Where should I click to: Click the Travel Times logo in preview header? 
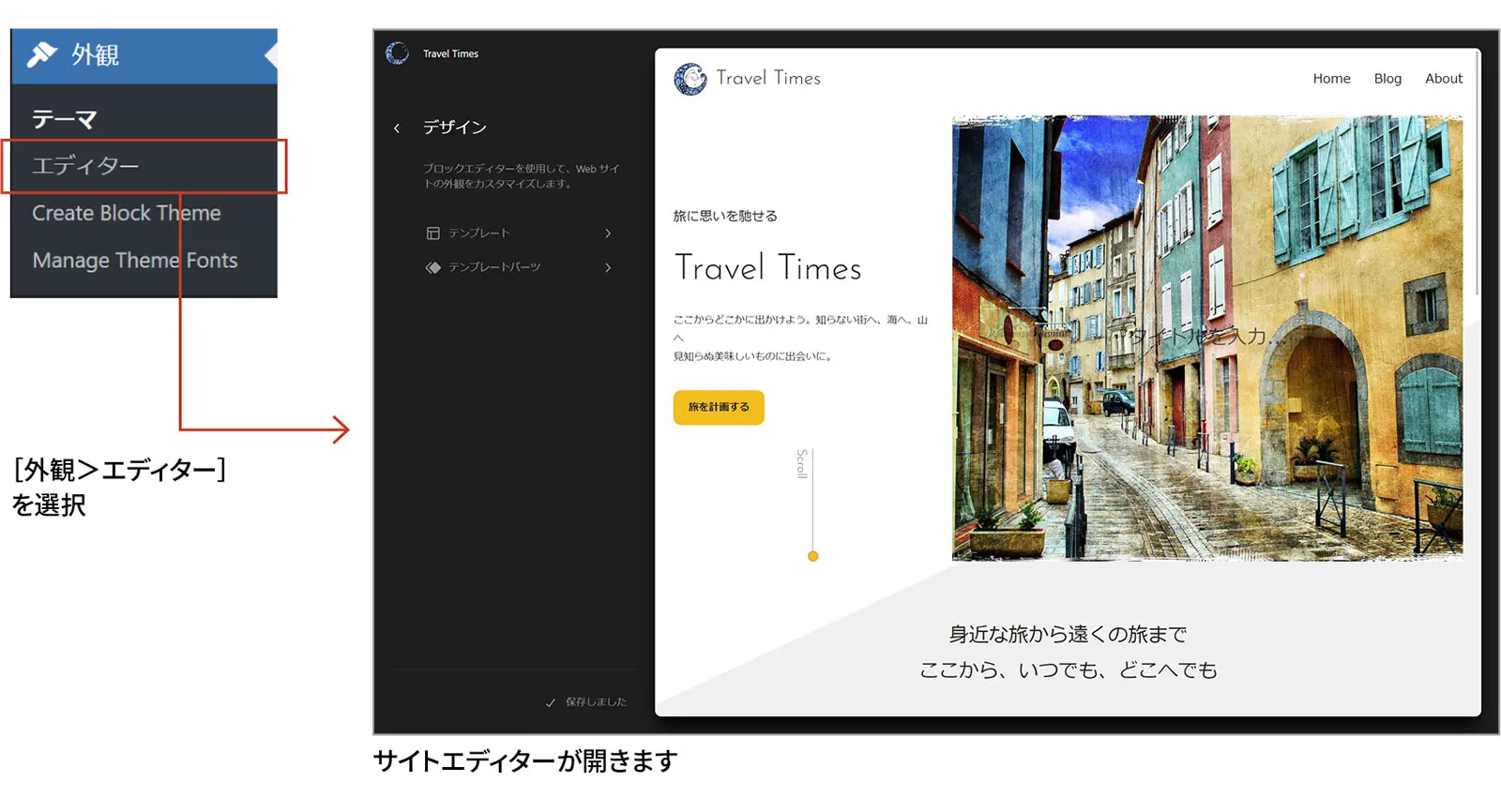pyautogui.click(x=690, y=79)
